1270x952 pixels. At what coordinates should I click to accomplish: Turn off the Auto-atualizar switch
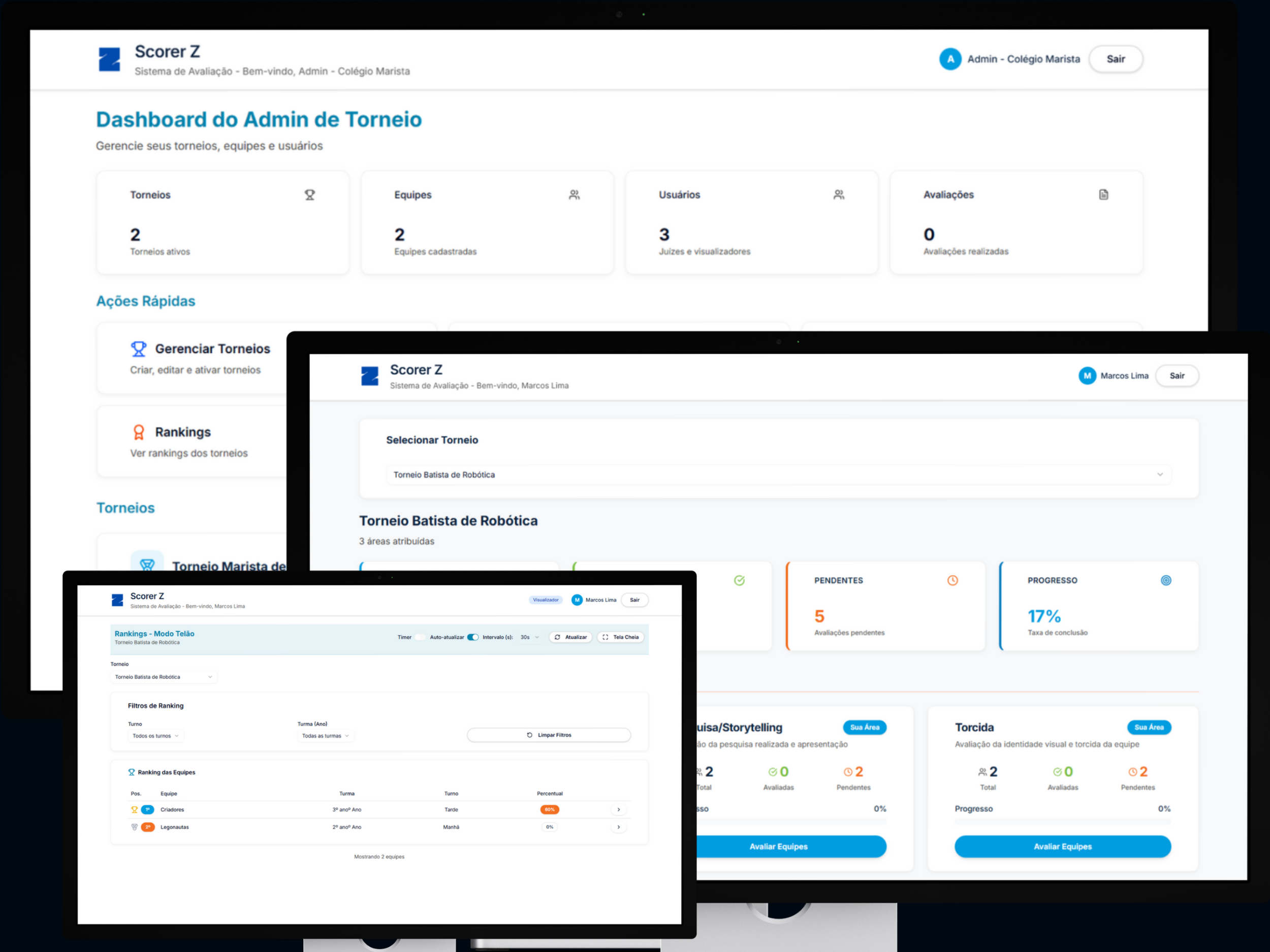pos(472,637)
